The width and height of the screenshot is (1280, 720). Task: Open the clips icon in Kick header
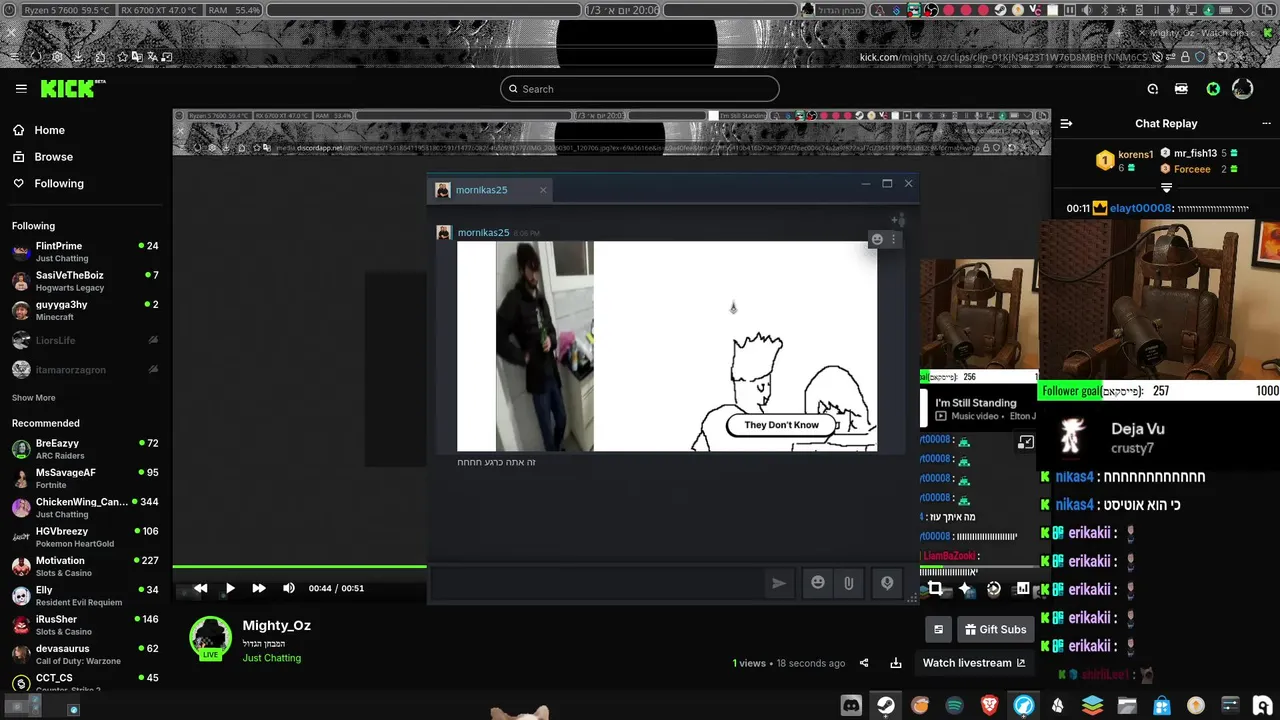coord(1181,89)
